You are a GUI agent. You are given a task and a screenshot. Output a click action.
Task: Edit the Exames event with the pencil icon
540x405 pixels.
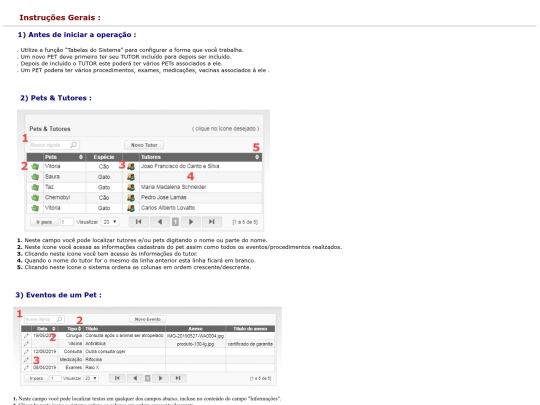click(x=26, y=367)
